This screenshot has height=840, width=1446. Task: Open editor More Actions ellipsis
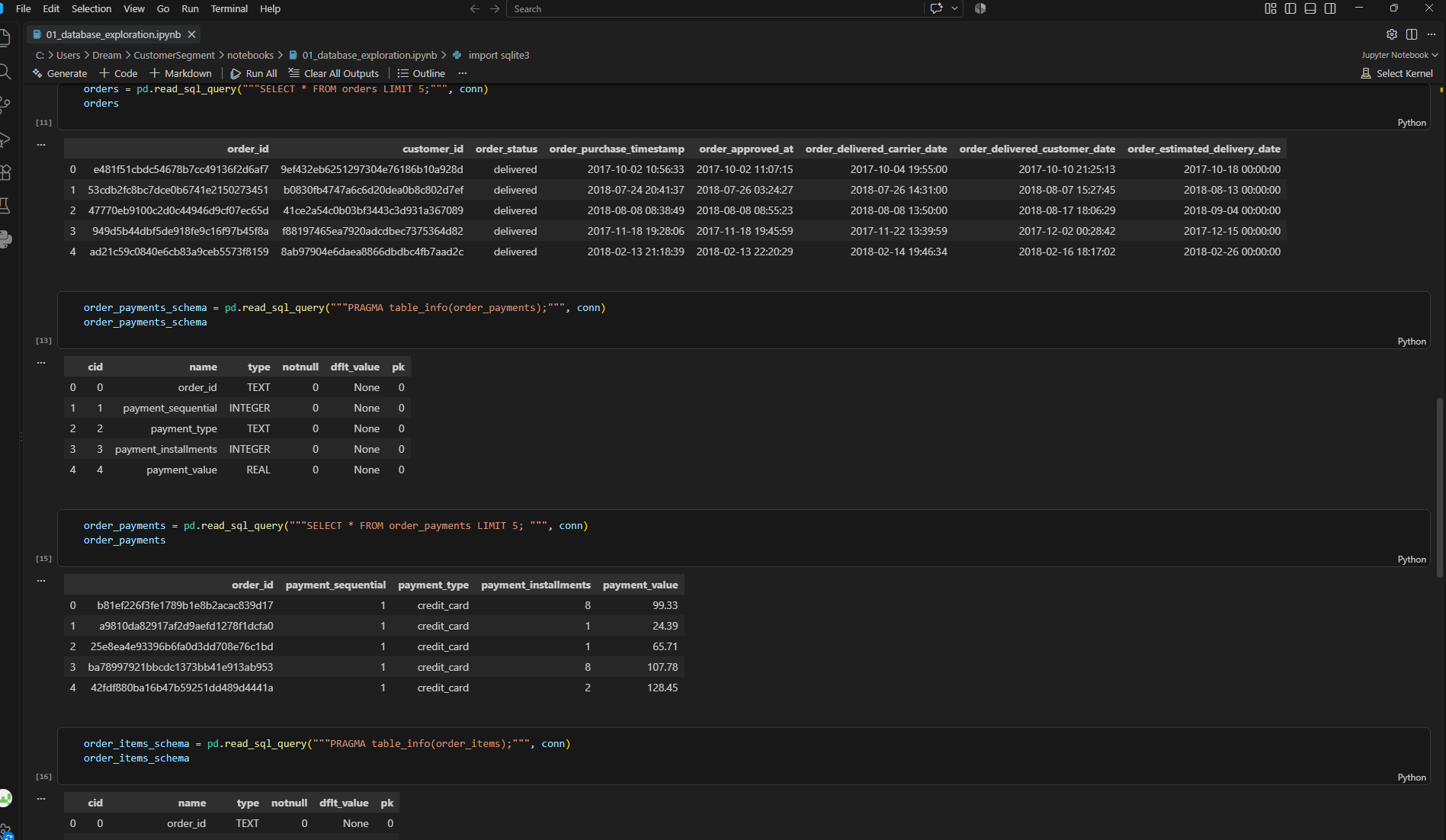[1432, 34]
